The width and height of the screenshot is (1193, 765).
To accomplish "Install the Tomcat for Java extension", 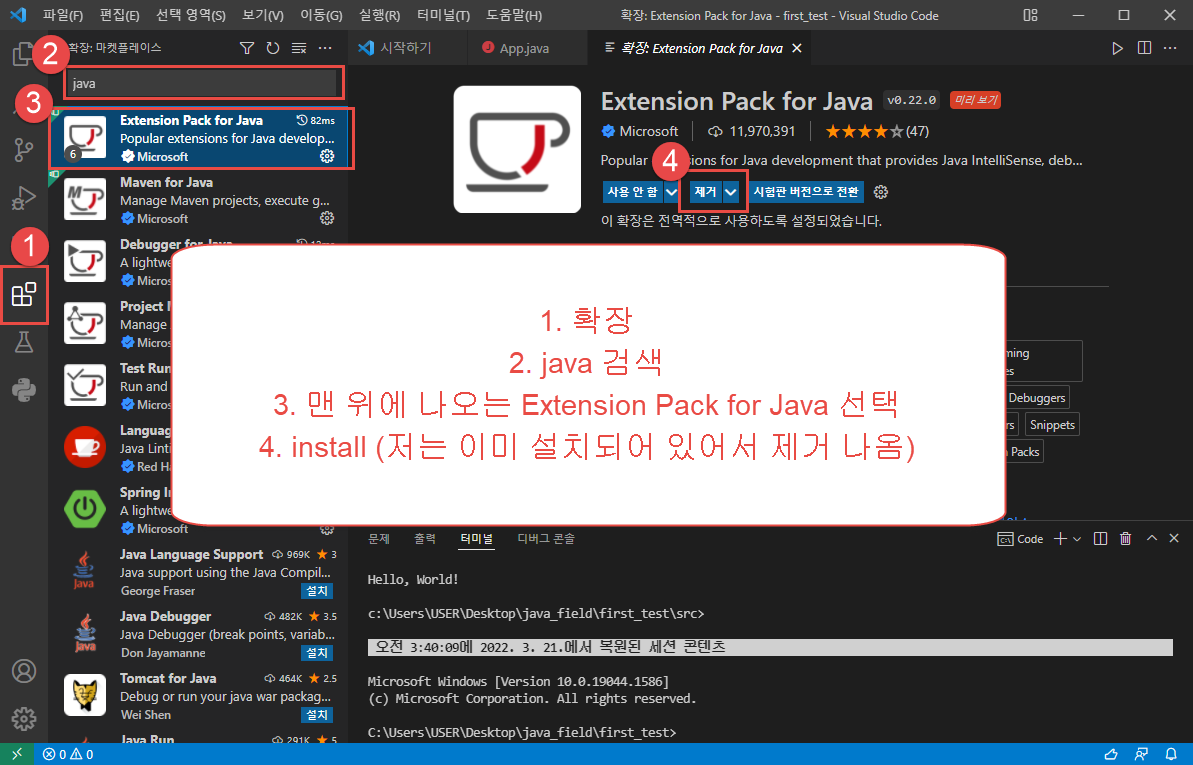I will (317, 716).
